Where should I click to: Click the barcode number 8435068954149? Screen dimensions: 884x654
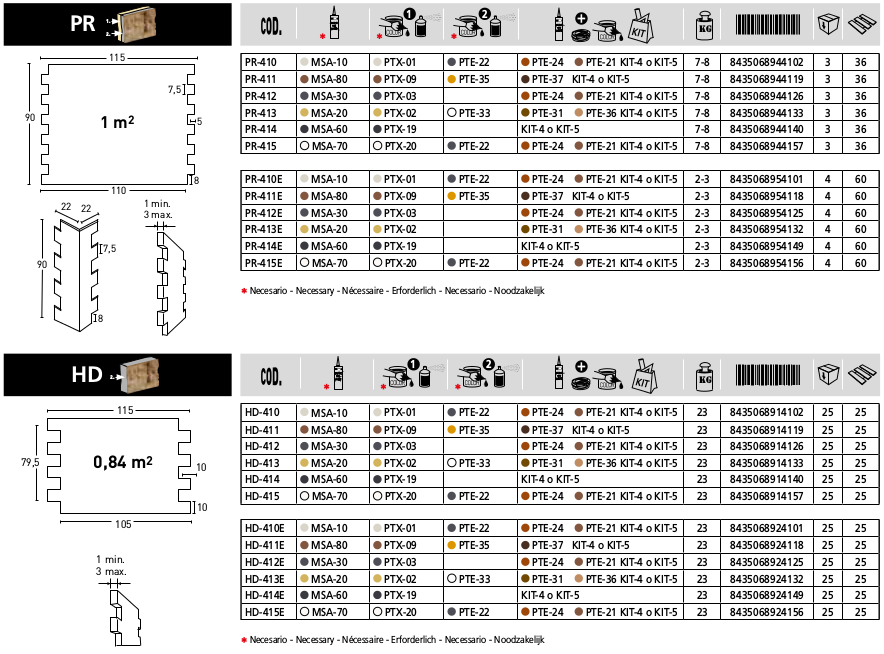767,246
